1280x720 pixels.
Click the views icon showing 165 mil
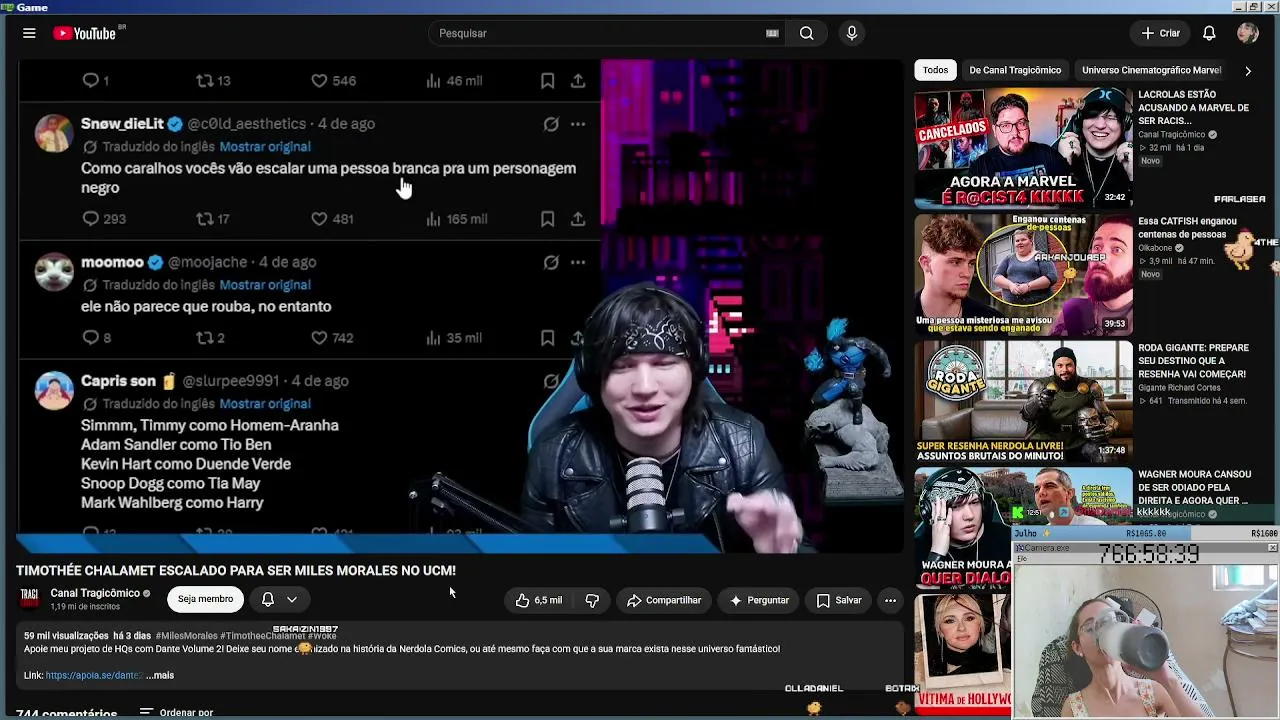(433, 219)
